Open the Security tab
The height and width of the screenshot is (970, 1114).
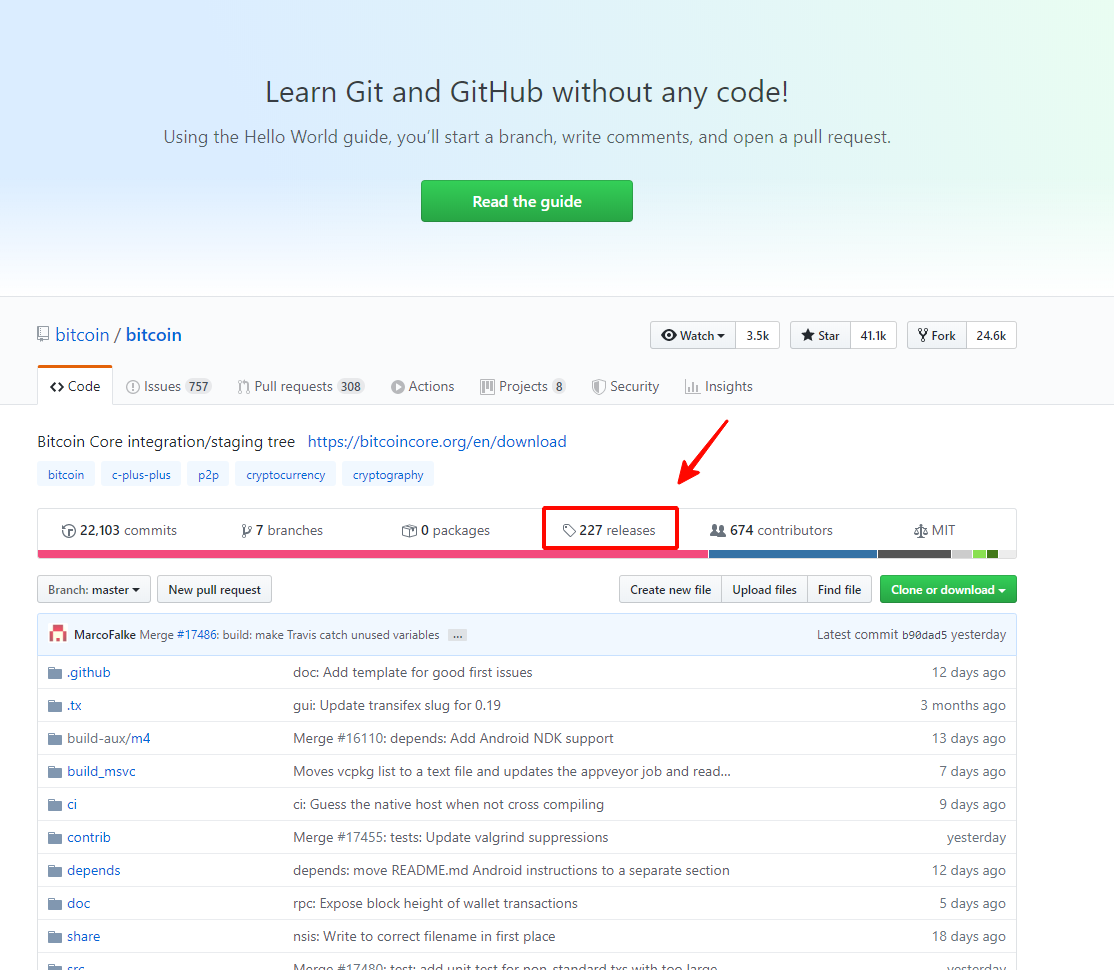[626, 387]
